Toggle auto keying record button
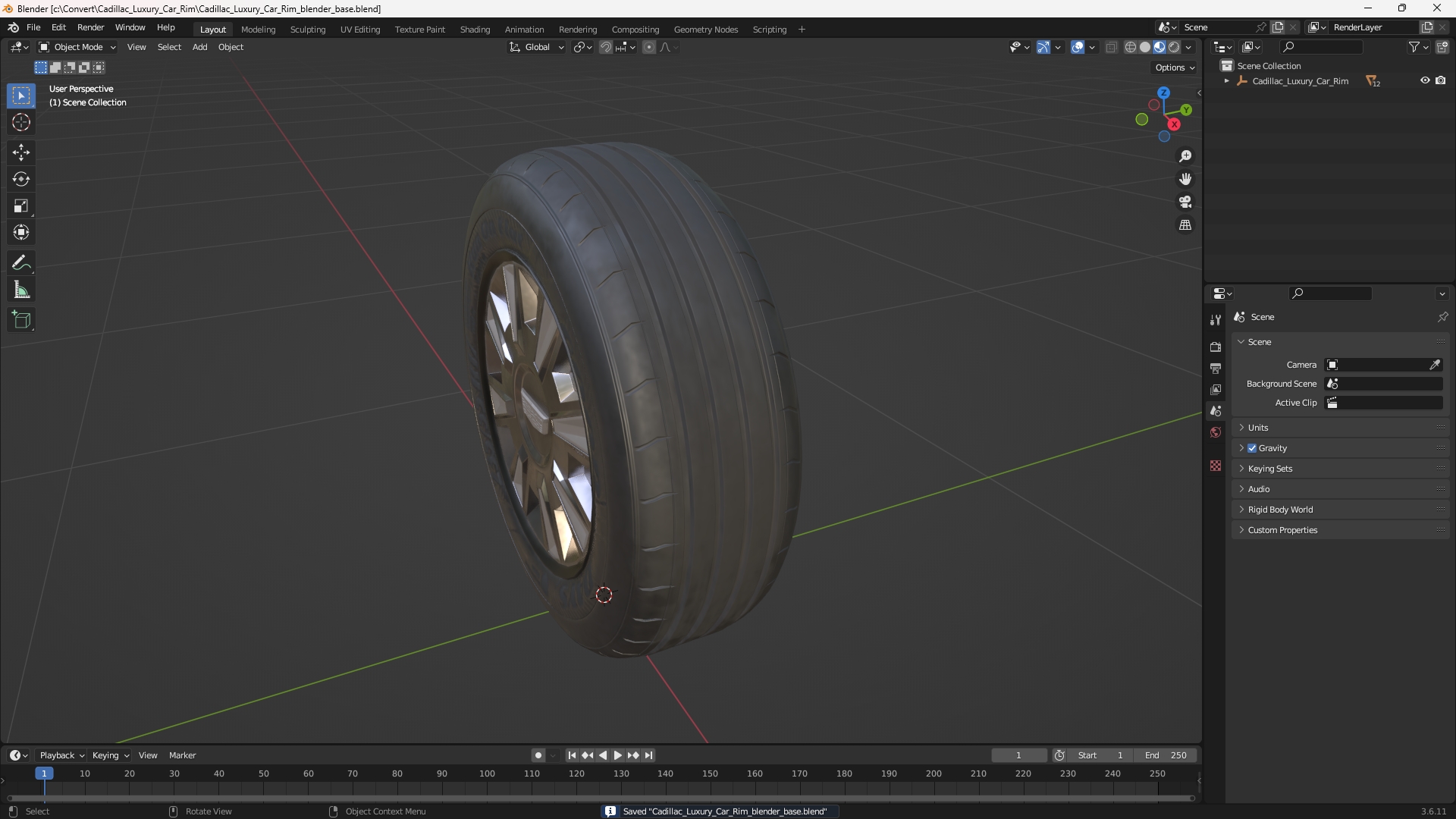The width and height of the screenshot is (1456, 819). pyautogui.click(x=538, y=755)
